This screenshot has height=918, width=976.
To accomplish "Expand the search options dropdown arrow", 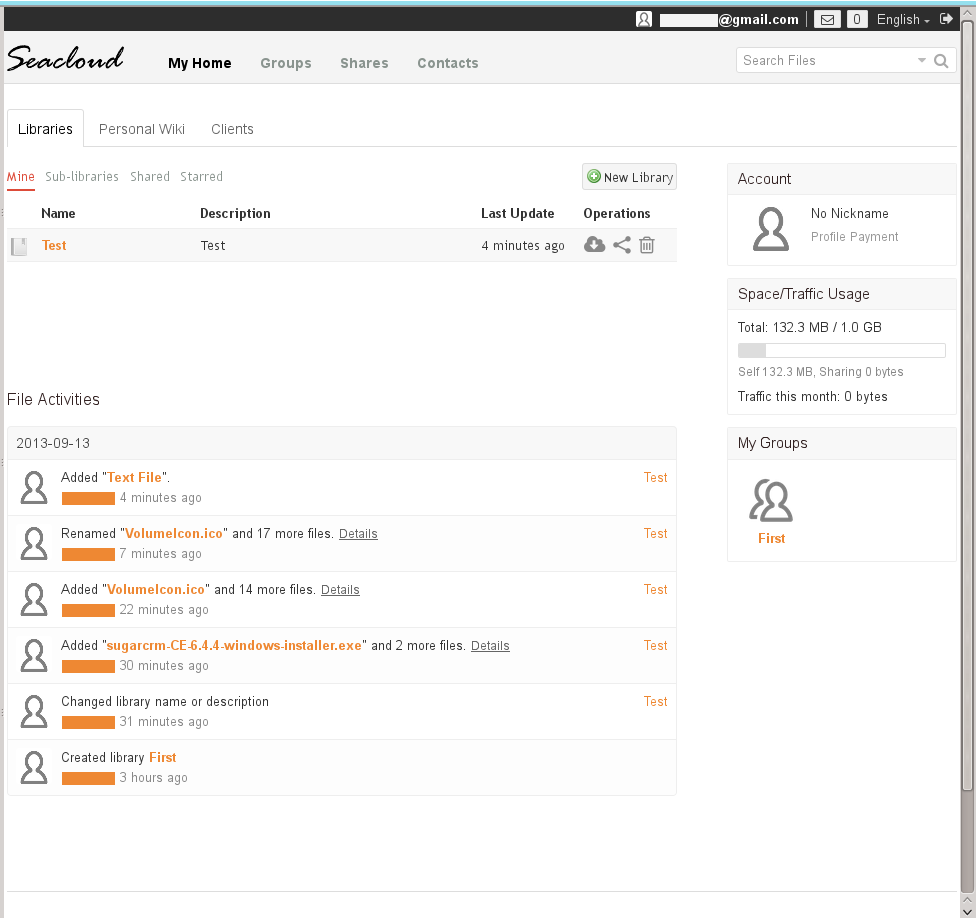I will coord(921,61).
